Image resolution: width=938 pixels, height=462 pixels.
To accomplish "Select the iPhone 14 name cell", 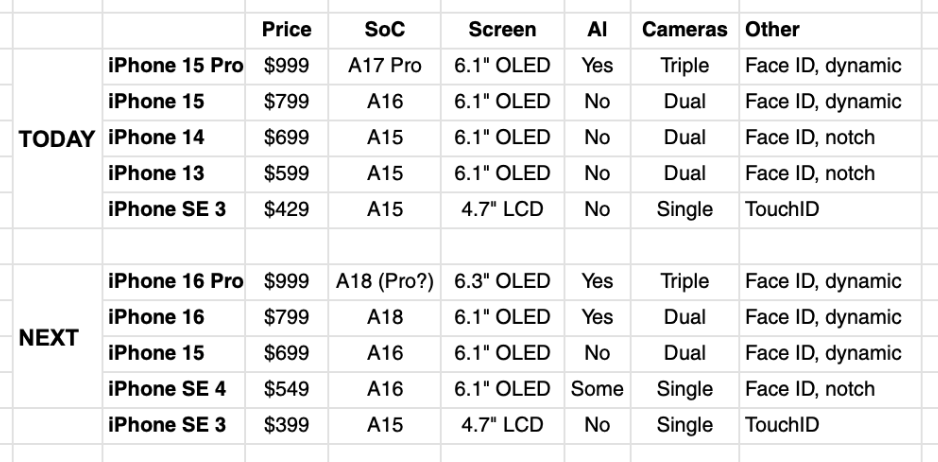I will coord(155,138).
